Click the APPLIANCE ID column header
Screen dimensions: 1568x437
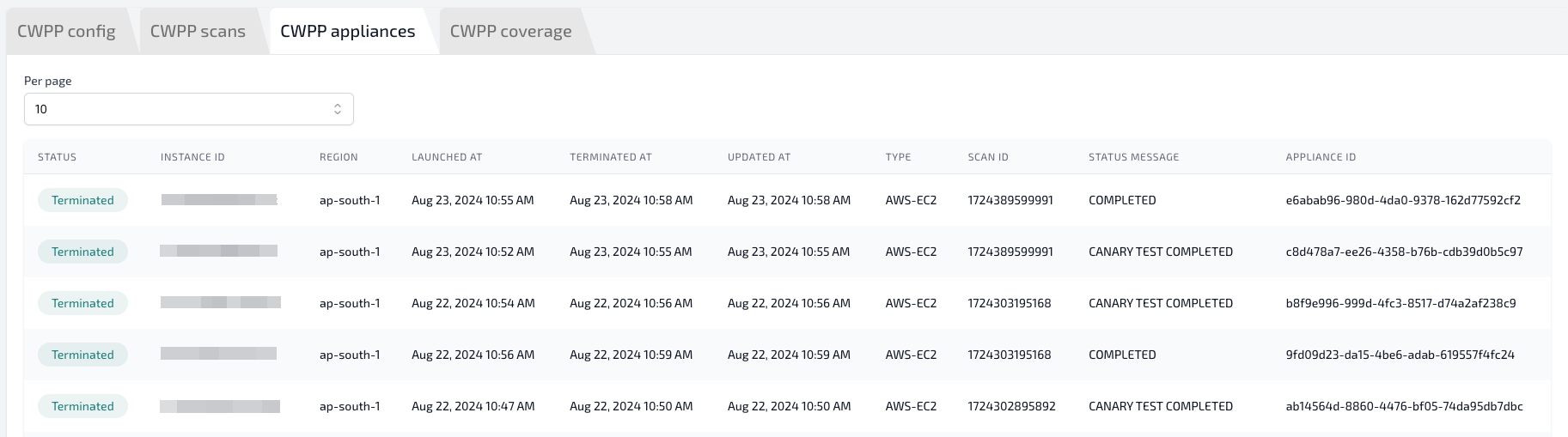coord(1321,157)
